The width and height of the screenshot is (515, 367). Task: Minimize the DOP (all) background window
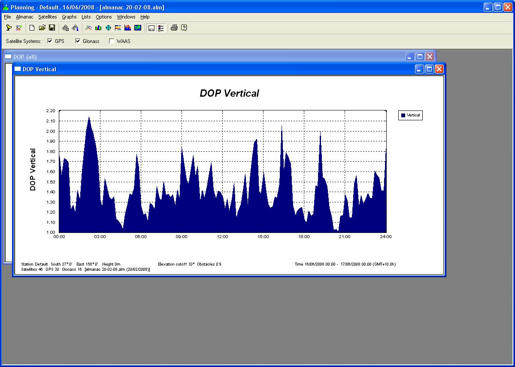[x=410, y=57]
